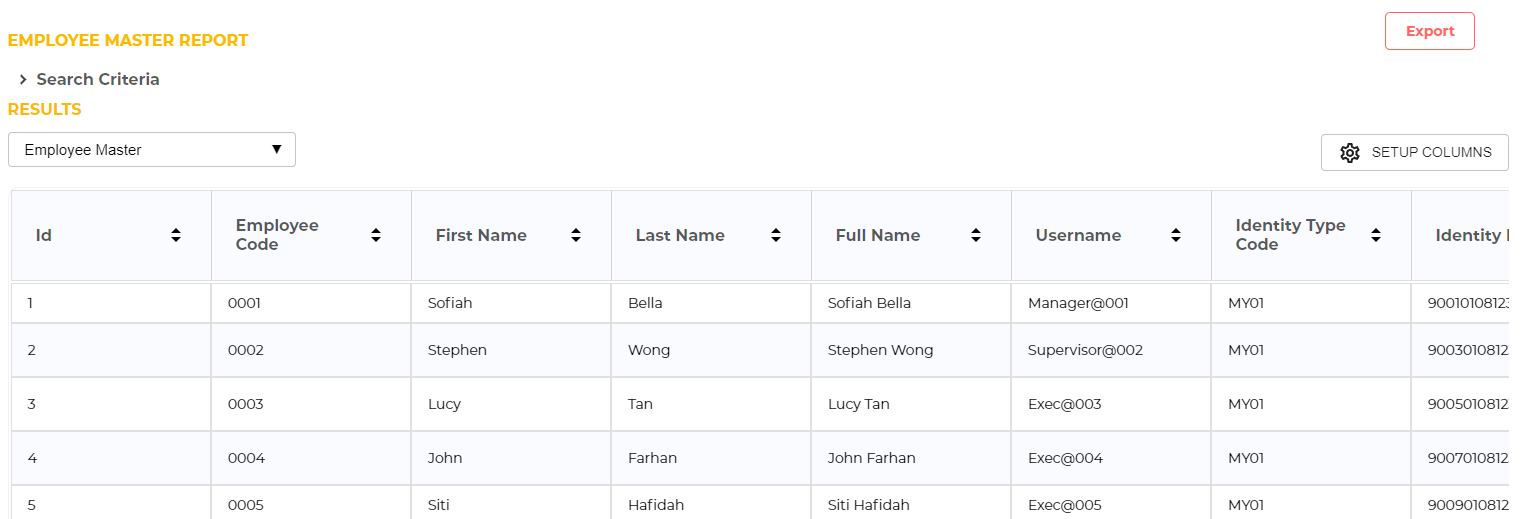Click the Search Criteria chevron arrow
This screenshot has height=519, width=1521.
tap(23, 79)
